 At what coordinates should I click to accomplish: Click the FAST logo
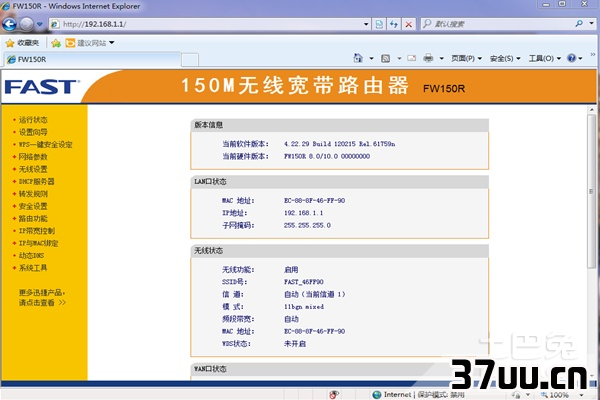pyautogui.click(x=42, y=87)
